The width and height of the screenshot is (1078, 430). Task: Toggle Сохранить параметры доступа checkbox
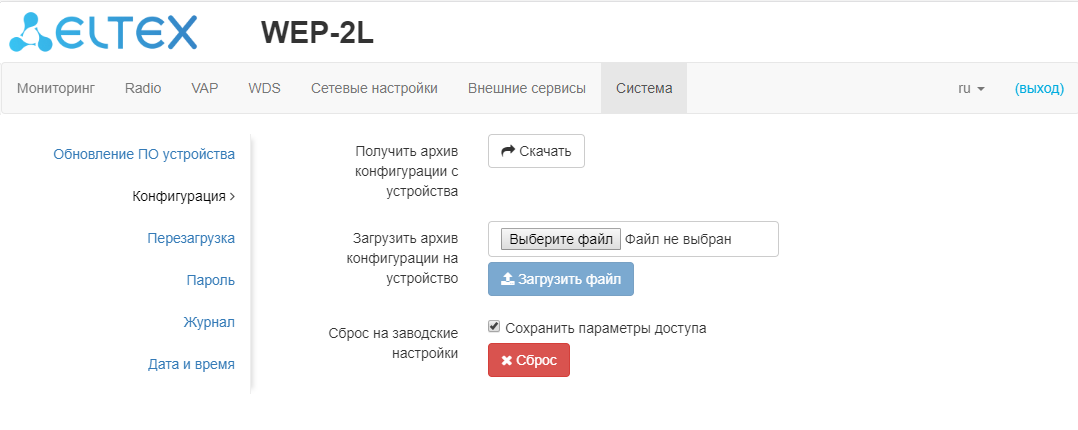tap(494, 327)
